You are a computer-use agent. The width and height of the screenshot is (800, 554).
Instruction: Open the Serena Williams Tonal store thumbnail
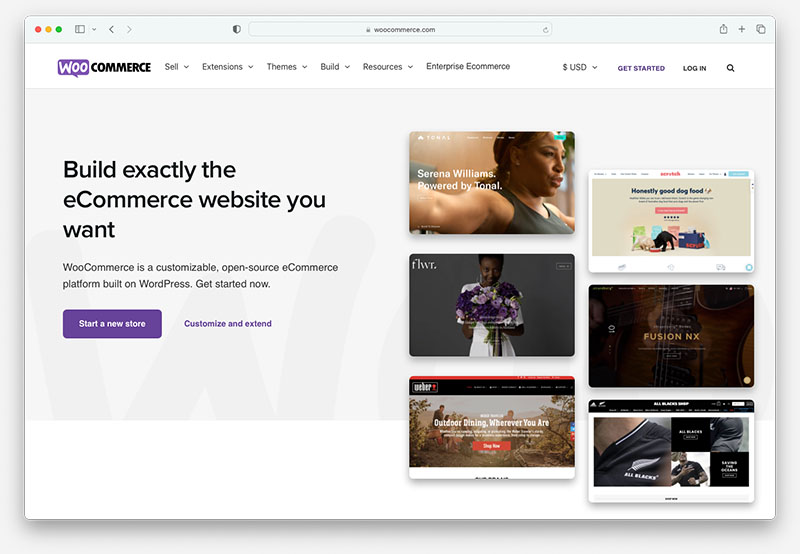pyautogui.click(x=492, y=183)
